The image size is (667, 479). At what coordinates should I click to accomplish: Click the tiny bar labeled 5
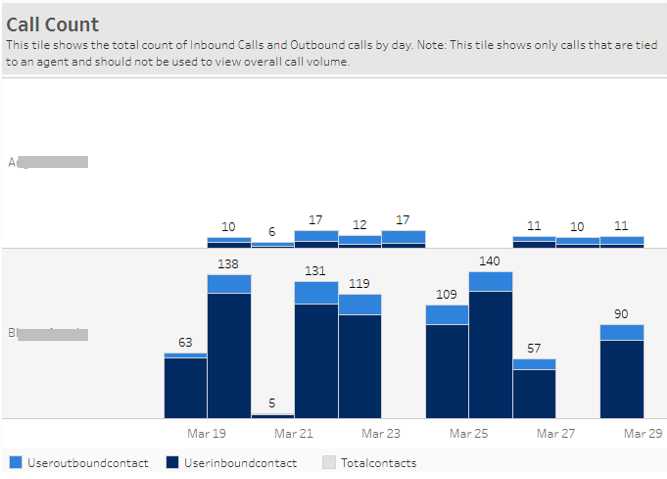click(272, 415)
